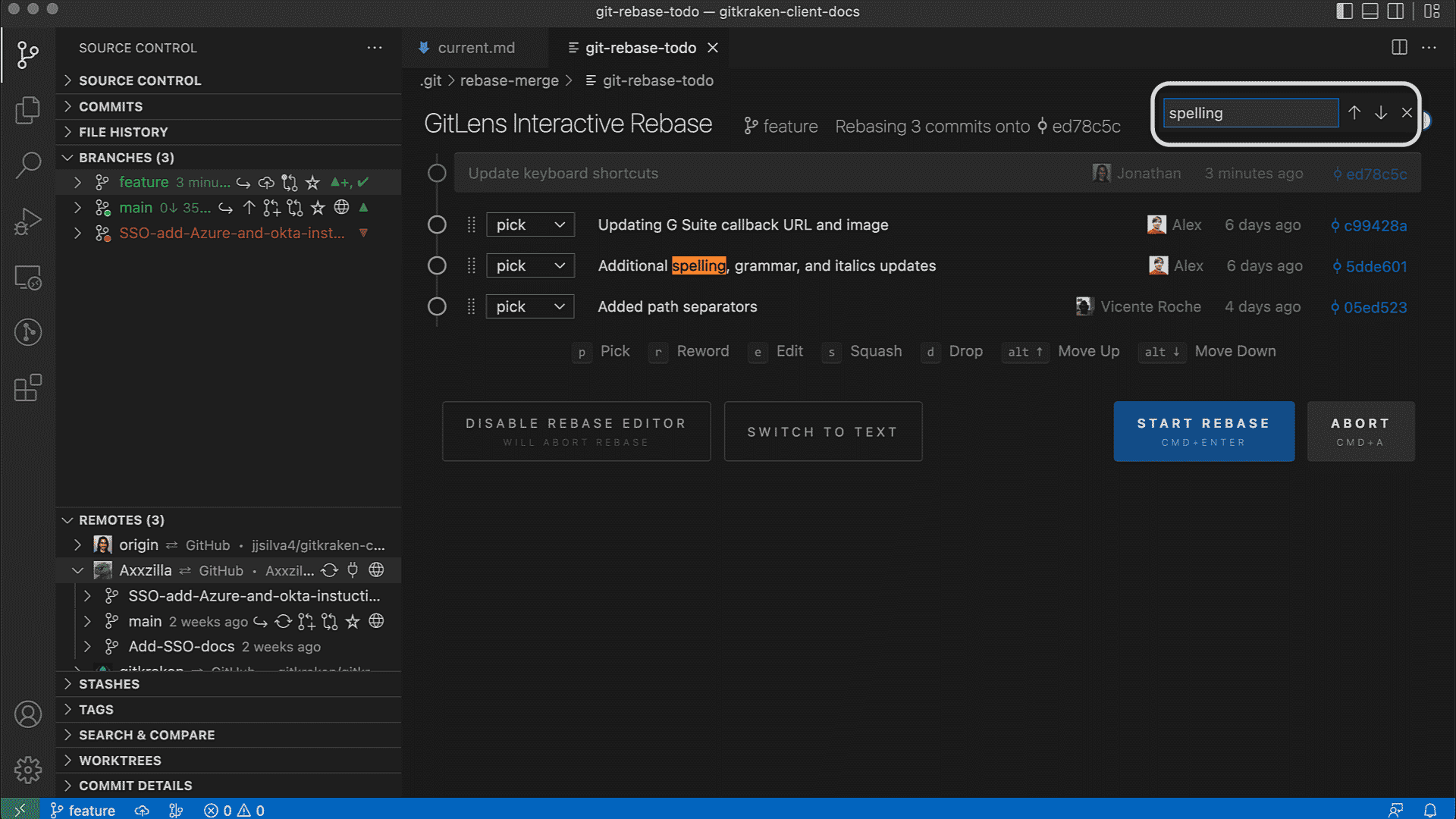Open main branch on remote via globe icon
The width and height of the screenshot is (1456, 819).
click(342, 207)
